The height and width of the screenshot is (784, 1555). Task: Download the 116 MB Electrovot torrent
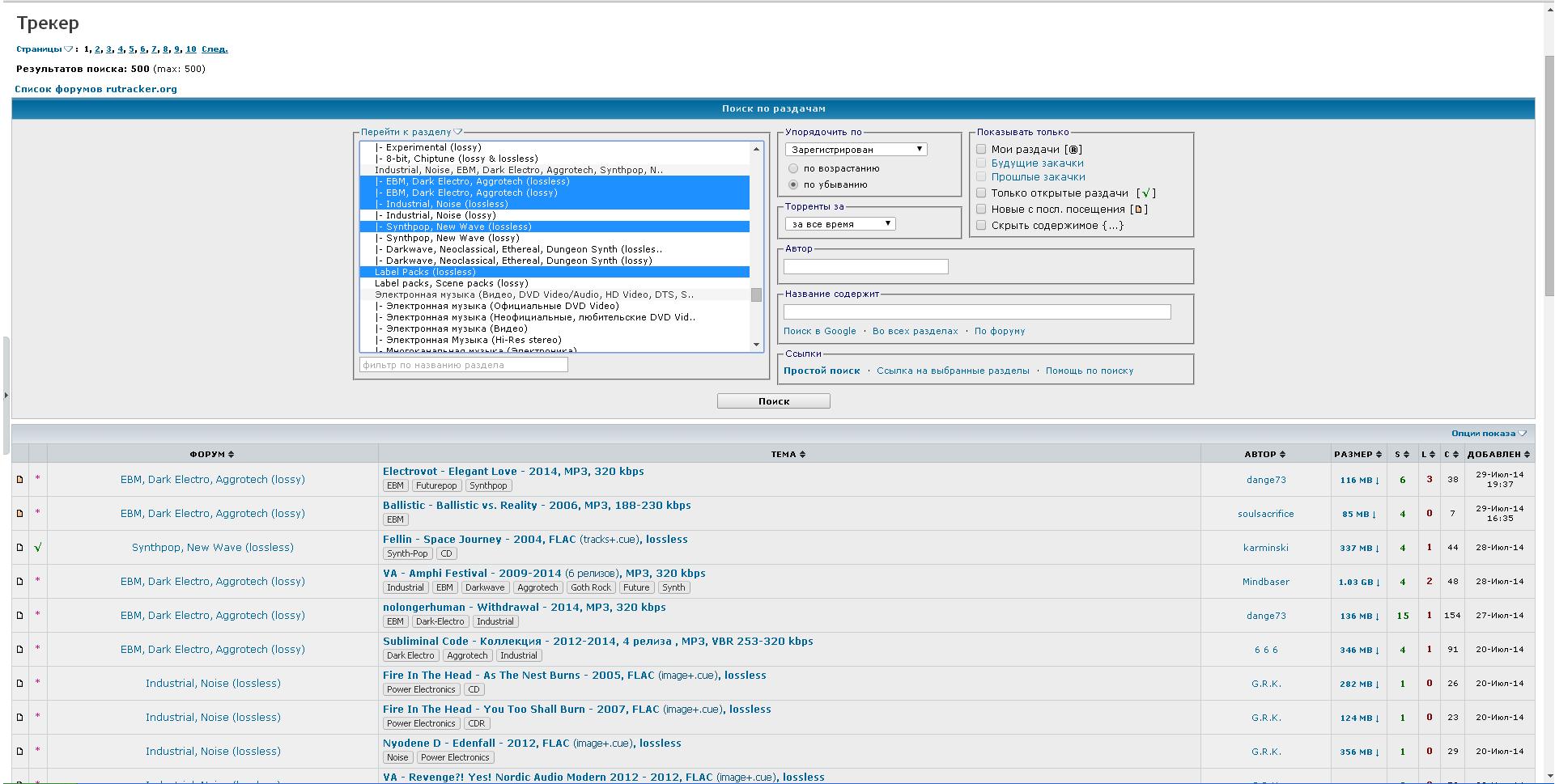tap(1359, 481)
